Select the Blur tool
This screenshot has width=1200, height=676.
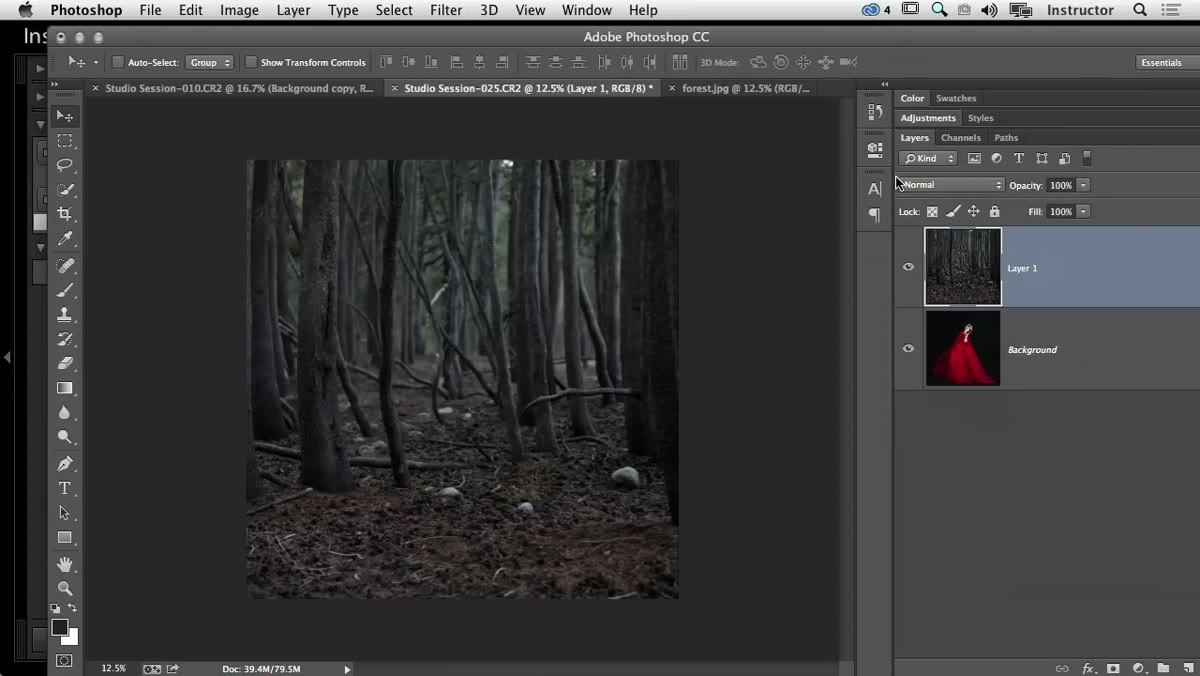[x=65, y=412]
